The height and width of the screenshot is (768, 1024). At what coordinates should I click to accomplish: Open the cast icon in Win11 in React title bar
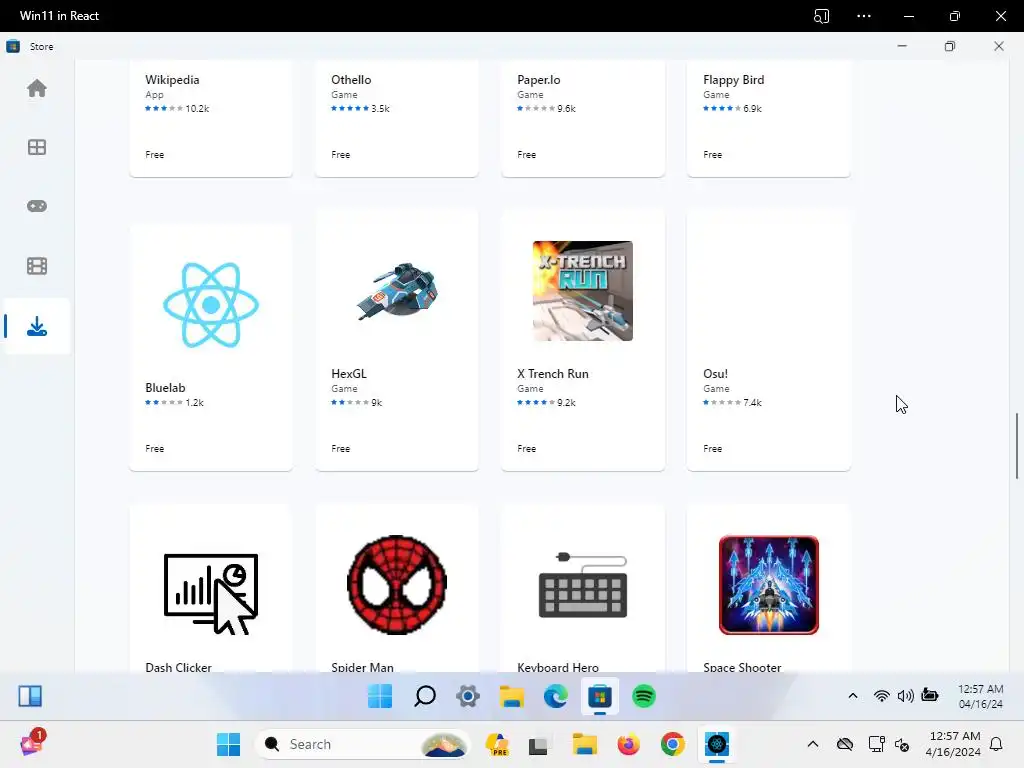822,16
